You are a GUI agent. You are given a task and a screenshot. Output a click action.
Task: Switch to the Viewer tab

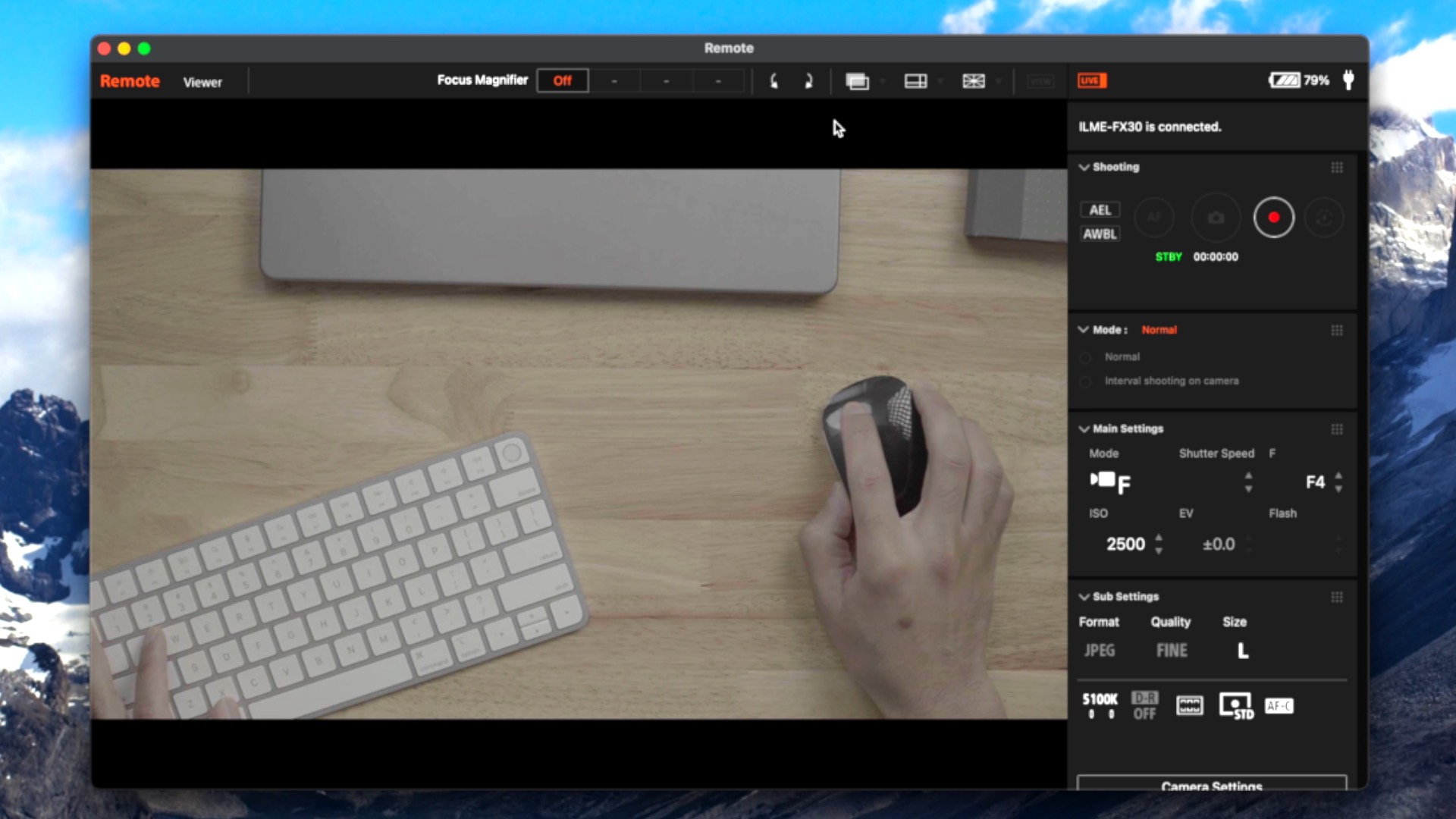pyautogui.click(x=202, y=82)
